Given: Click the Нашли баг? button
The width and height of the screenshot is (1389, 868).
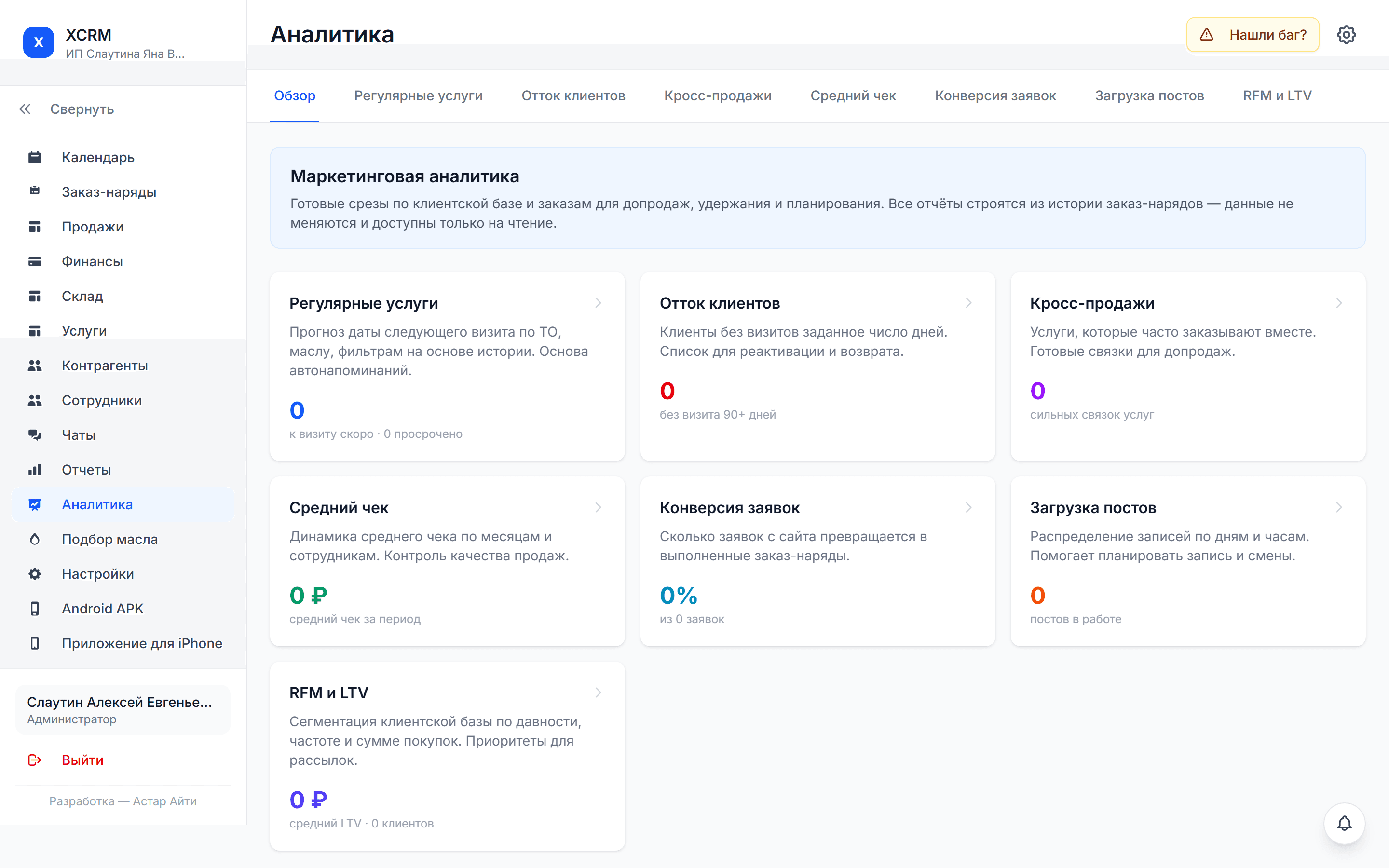Looking at the screenshot, I should pyautogui.click(x=1253, y=35).
